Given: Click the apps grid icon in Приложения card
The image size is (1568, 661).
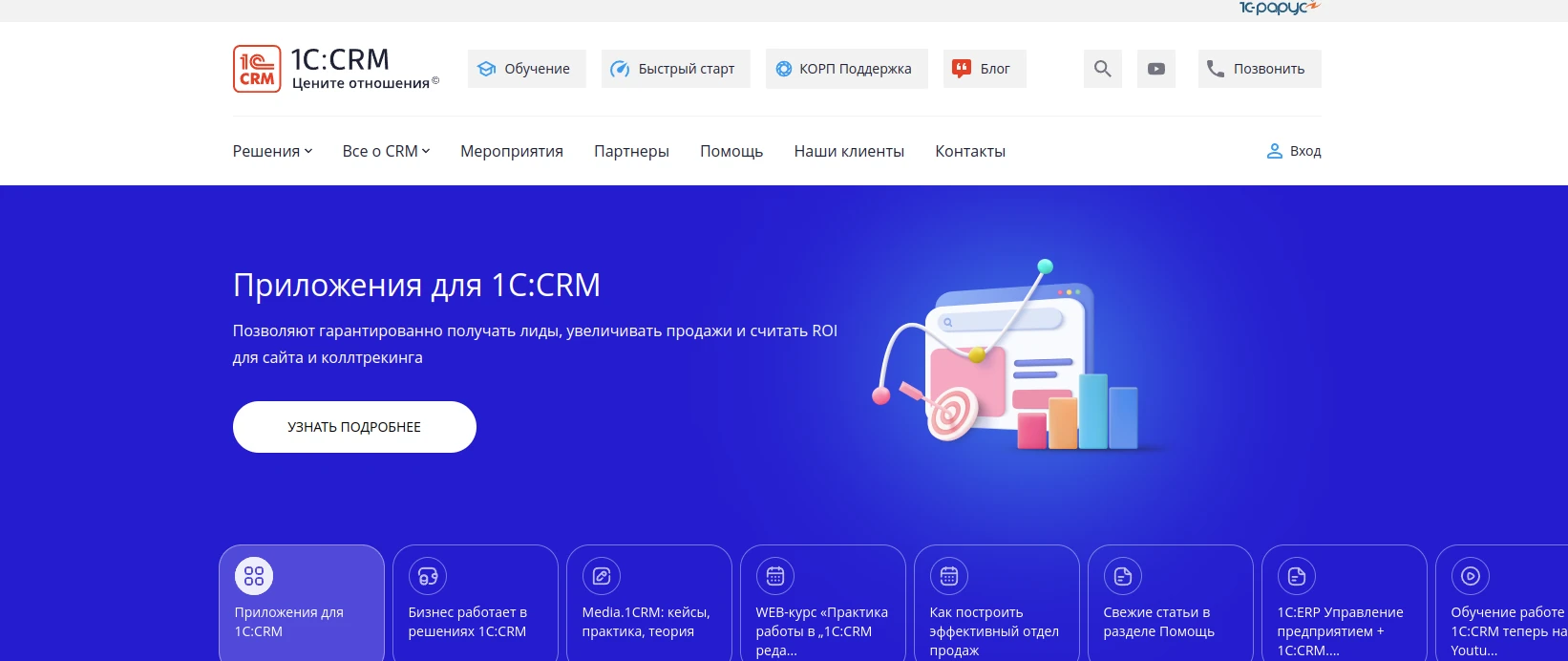Looking at the screenshot, I should tap(254, 576).
